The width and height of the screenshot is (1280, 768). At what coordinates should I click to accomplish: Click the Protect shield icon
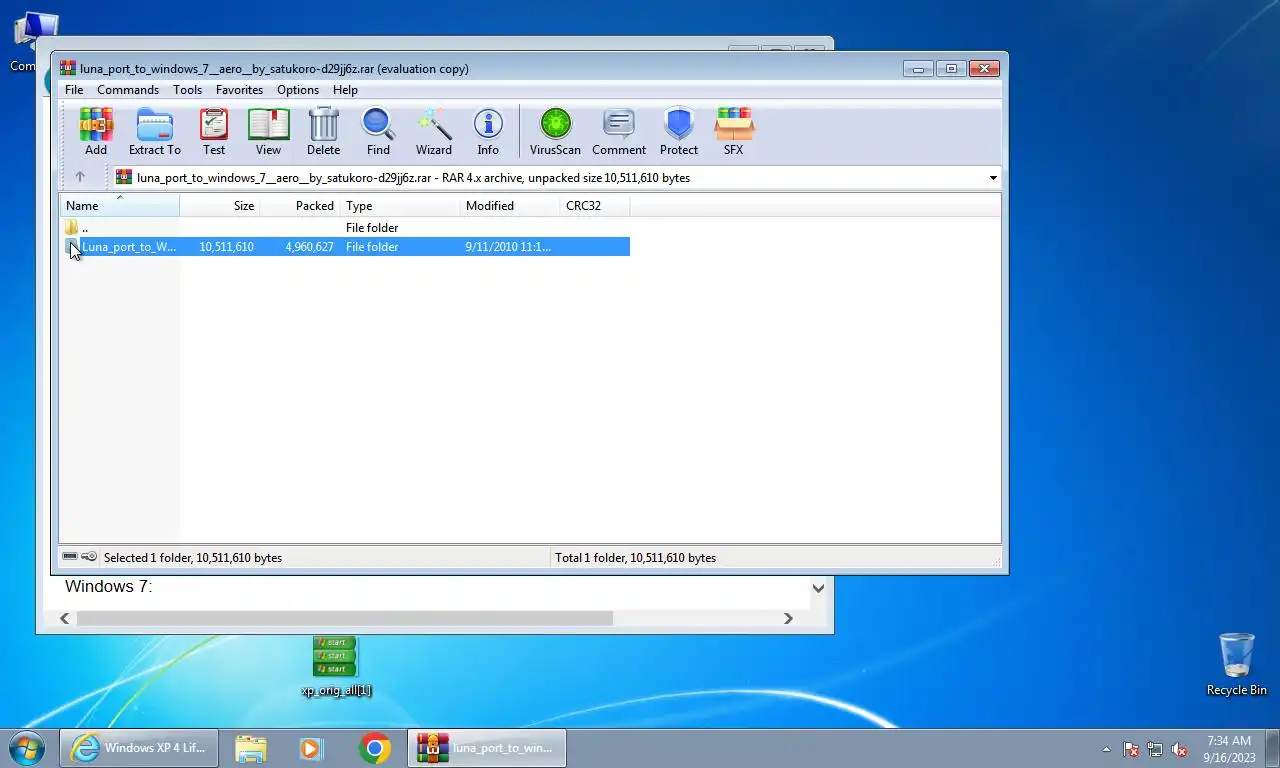pyautogui.click(x=679, y=132)
